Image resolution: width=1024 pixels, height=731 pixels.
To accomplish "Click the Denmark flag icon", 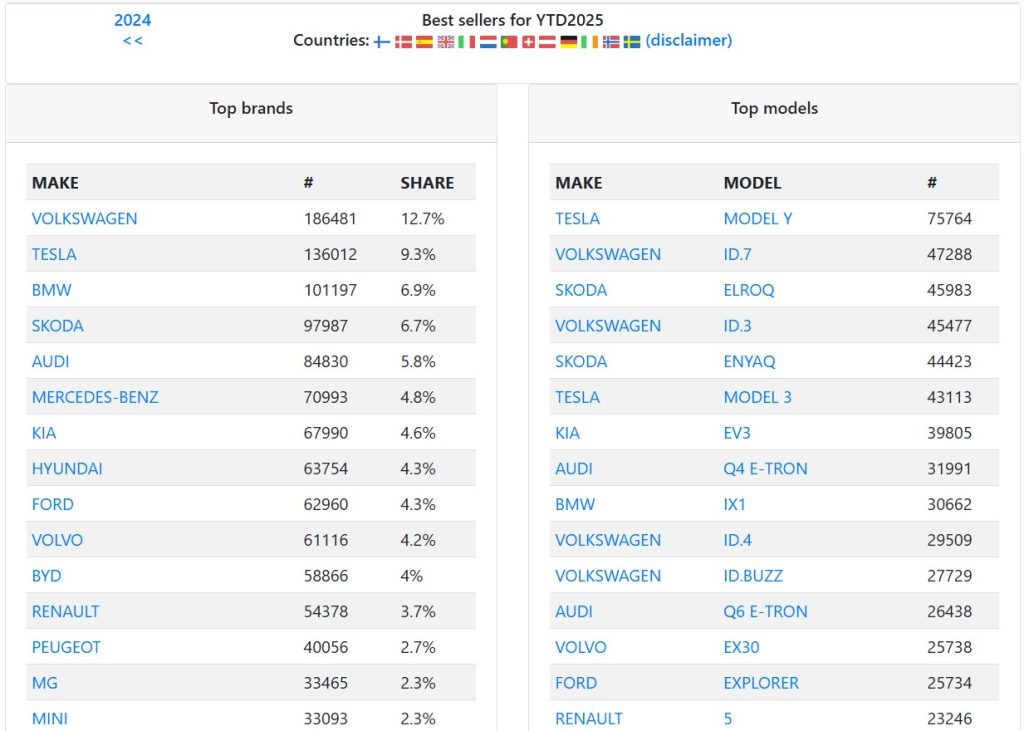I will [403, 42].
